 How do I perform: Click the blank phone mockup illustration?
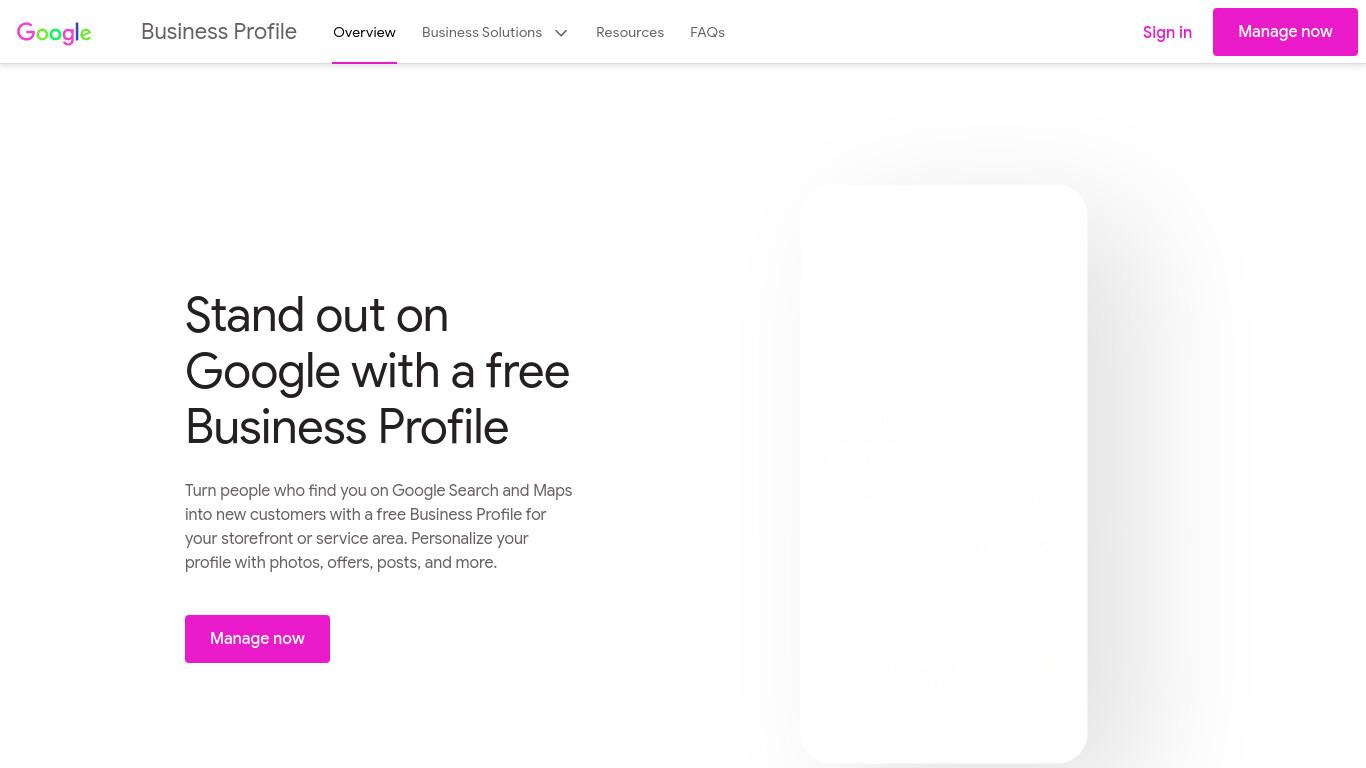pos(944,473)
